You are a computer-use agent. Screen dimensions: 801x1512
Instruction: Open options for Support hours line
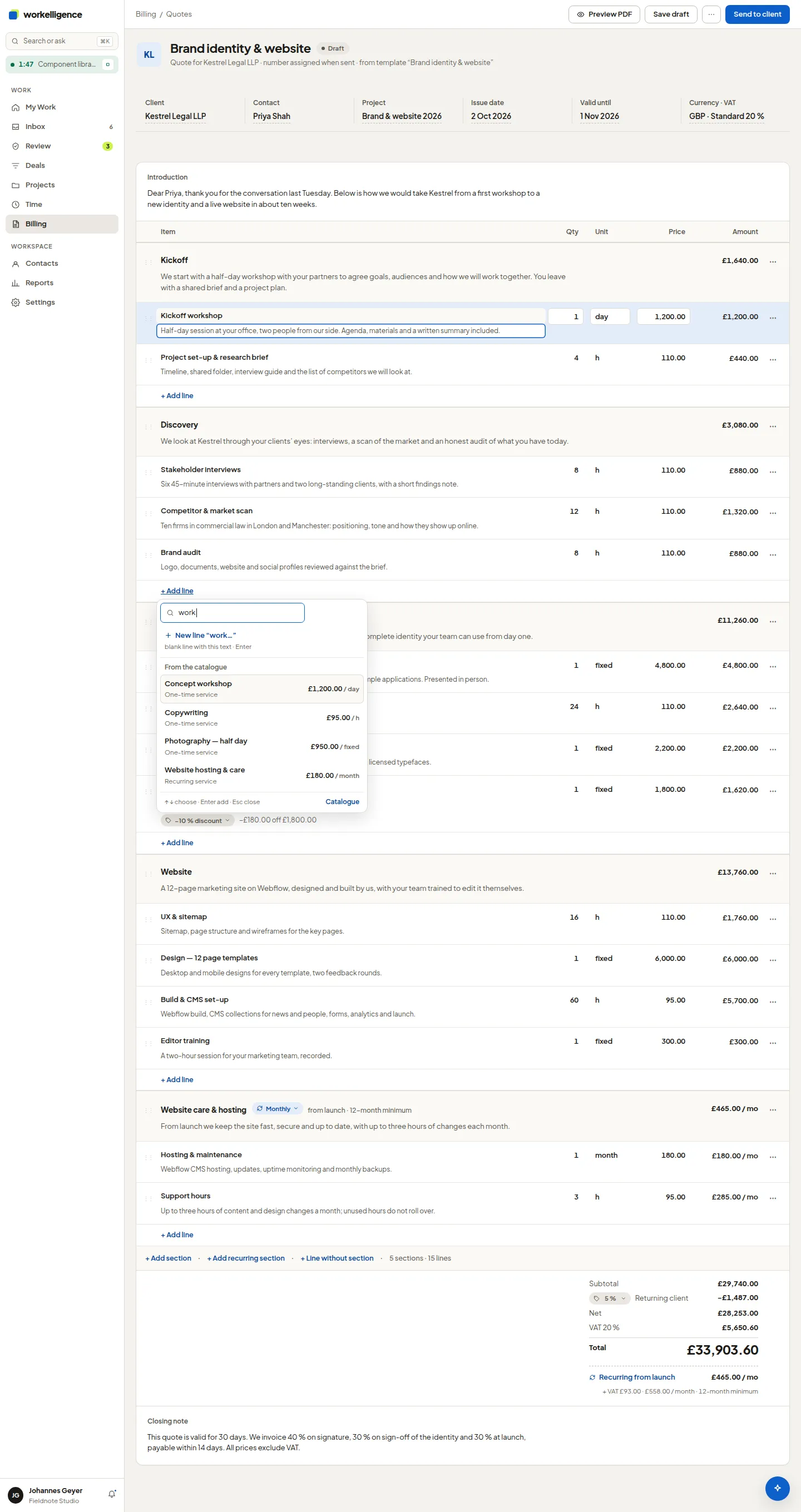pos(772,1197)
